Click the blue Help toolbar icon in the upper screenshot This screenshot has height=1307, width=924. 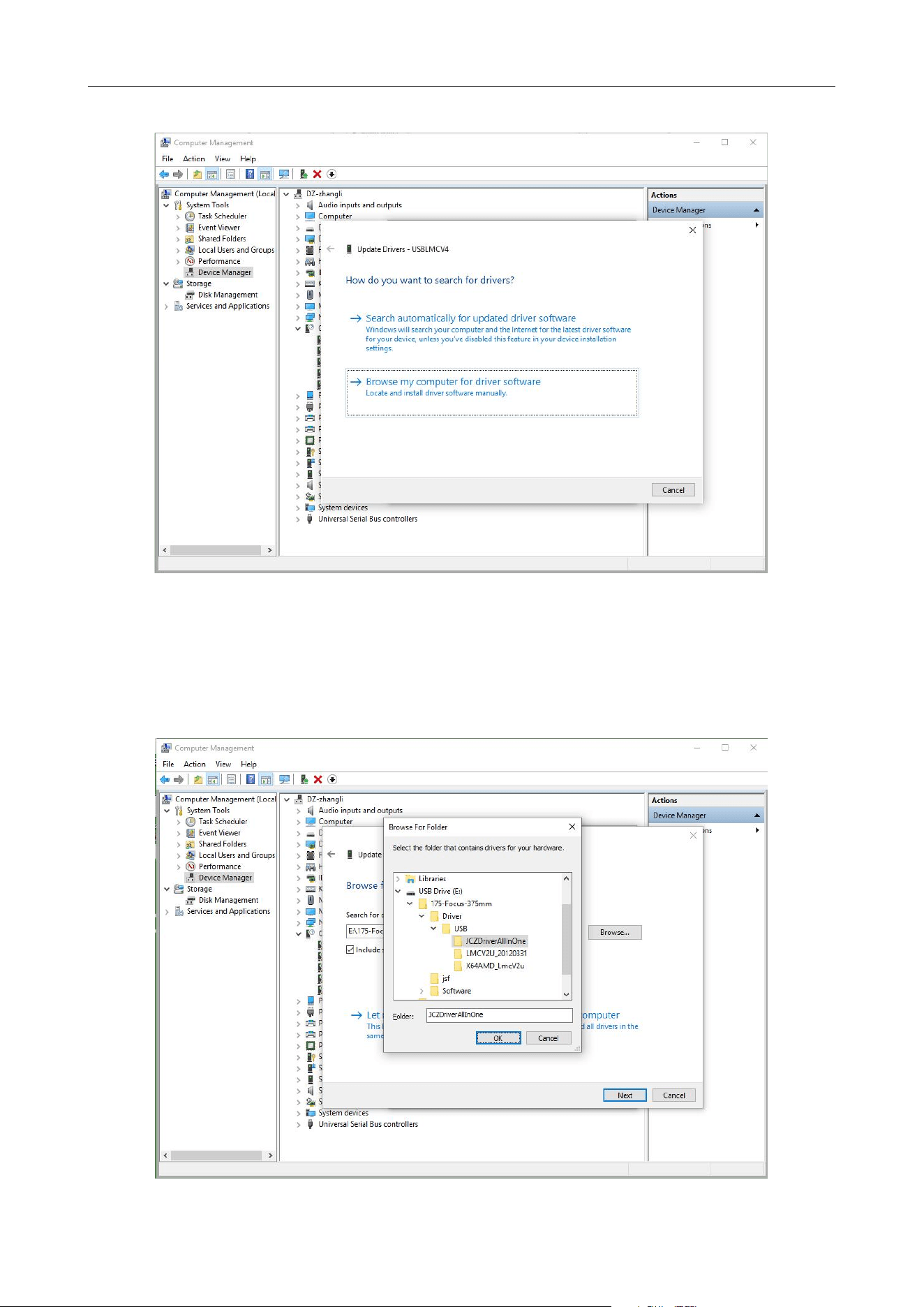[x=250, y=175]
